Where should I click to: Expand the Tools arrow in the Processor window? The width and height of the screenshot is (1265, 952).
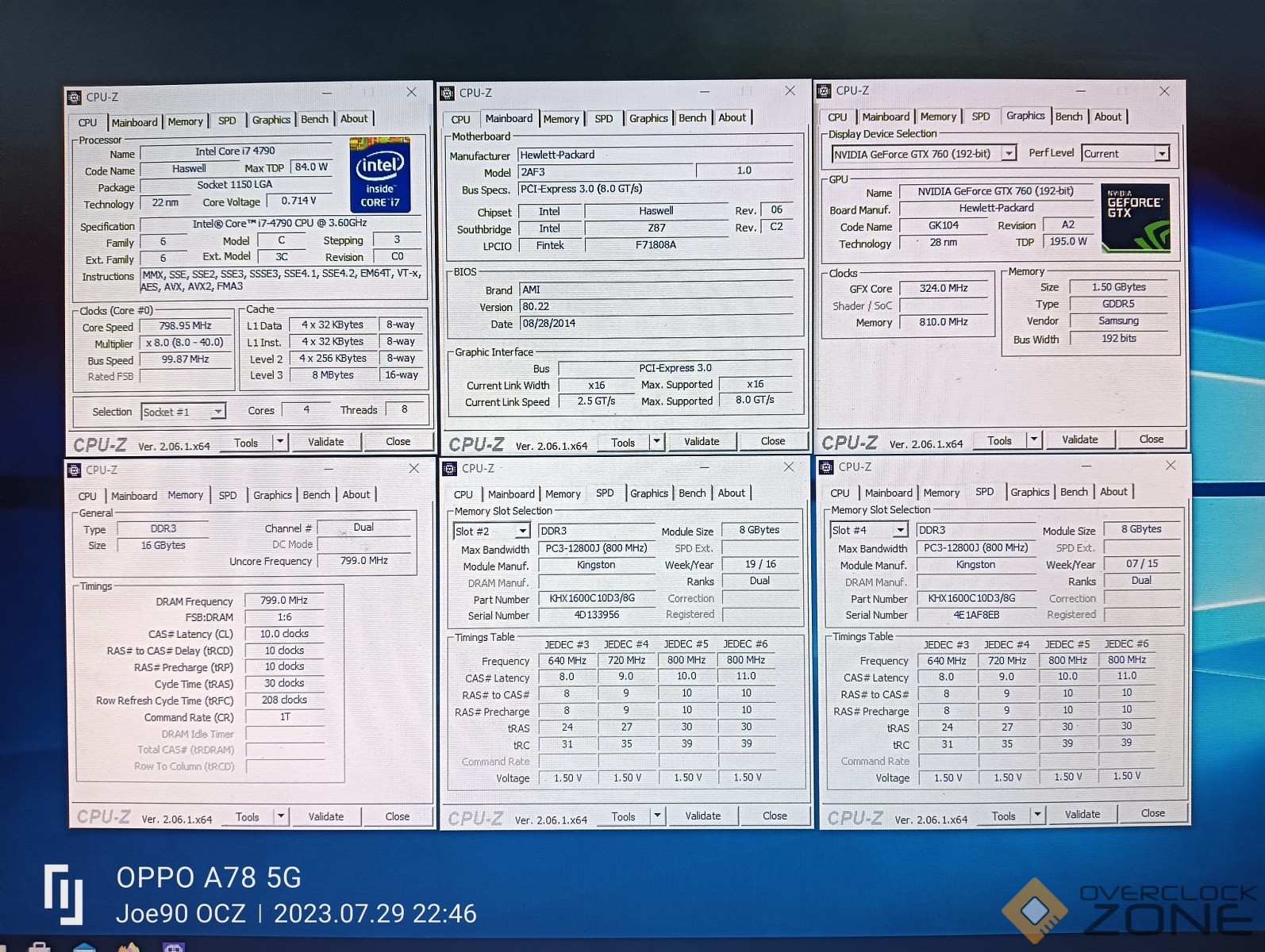point(280,442)
